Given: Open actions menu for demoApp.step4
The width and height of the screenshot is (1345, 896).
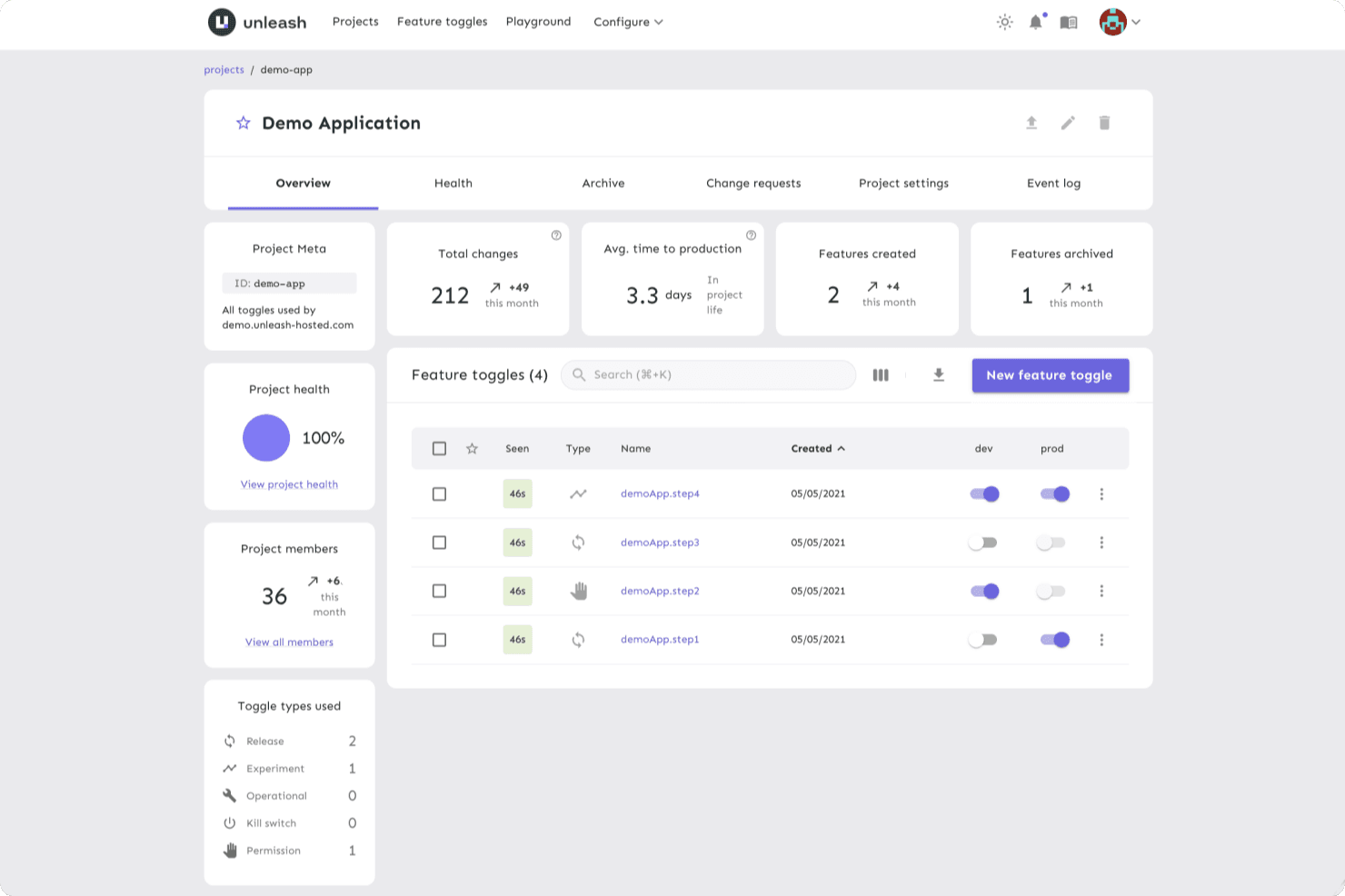Looking at the screenshot, I should 1101,494.
